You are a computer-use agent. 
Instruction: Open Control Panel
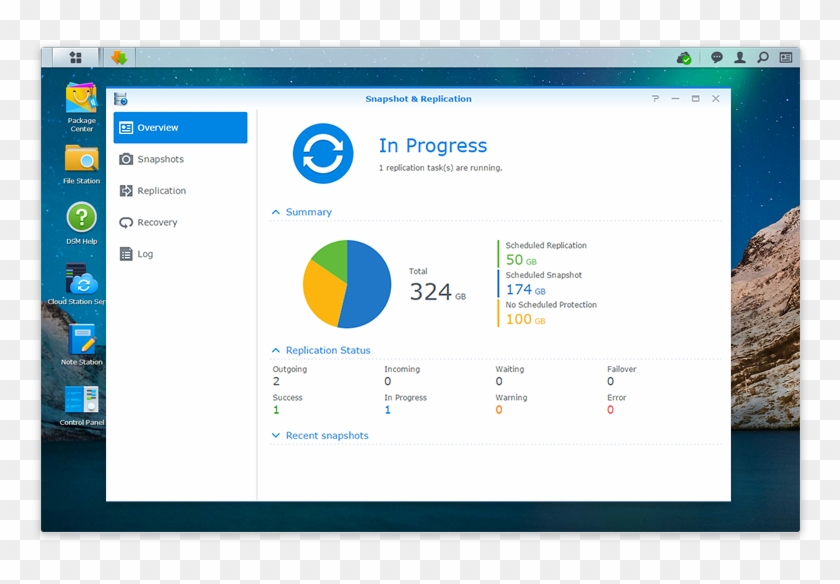pyautogui.click(x=80, y=400)
